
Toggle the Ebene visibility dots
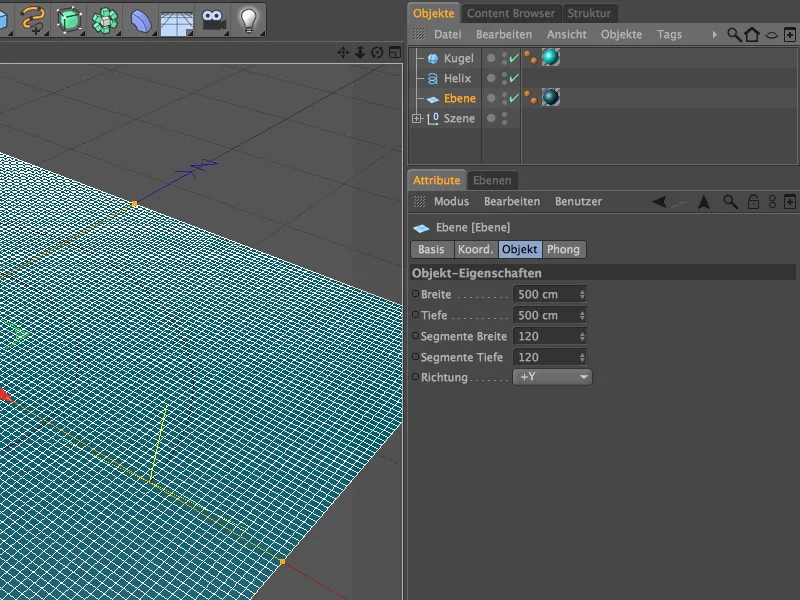tap(504, 98)
